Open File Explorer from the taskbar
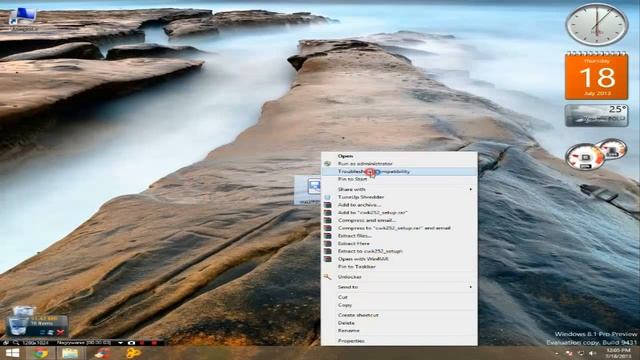Viewport: 640px width, 360px height. 70,353
